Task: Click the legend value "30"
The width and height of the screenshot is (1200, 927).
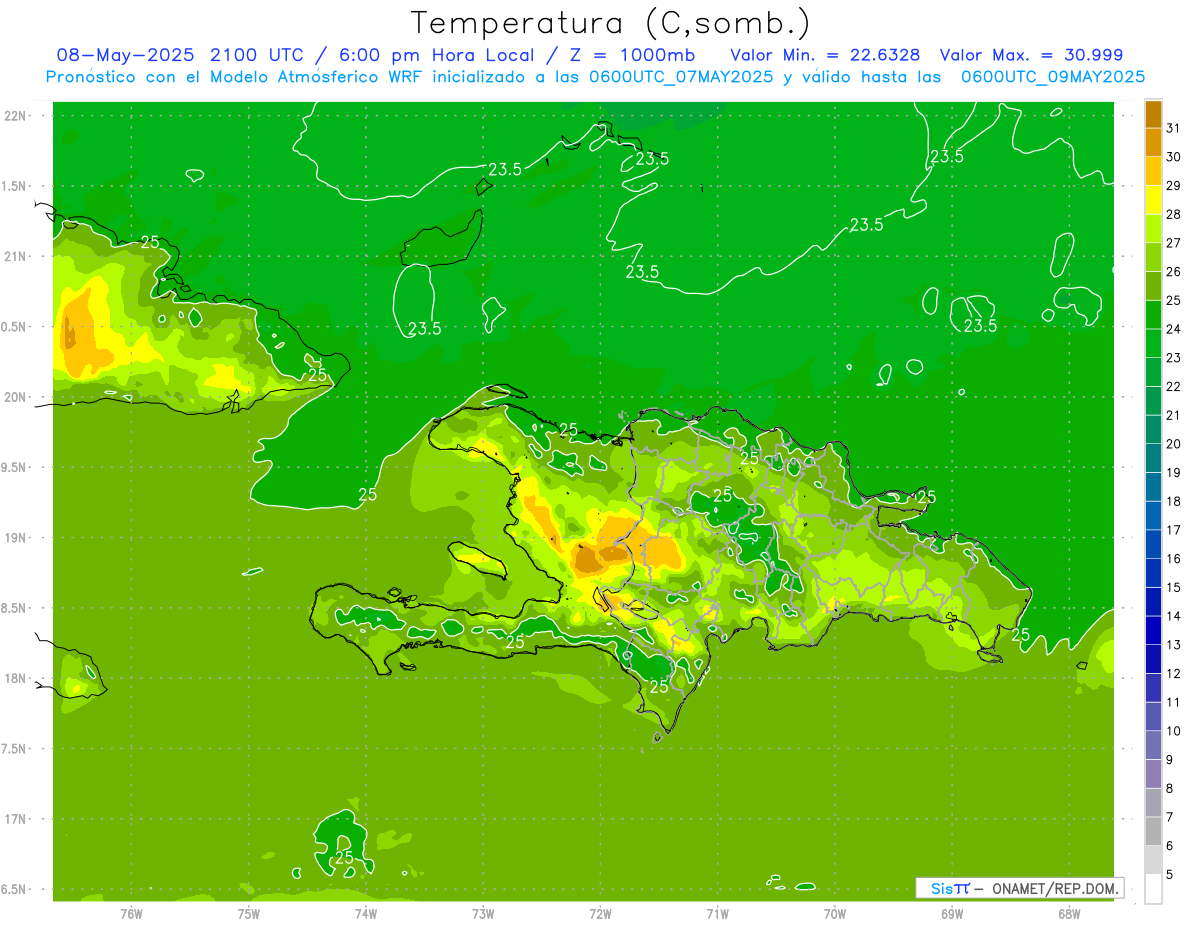Action: (x=1174, y=157)
